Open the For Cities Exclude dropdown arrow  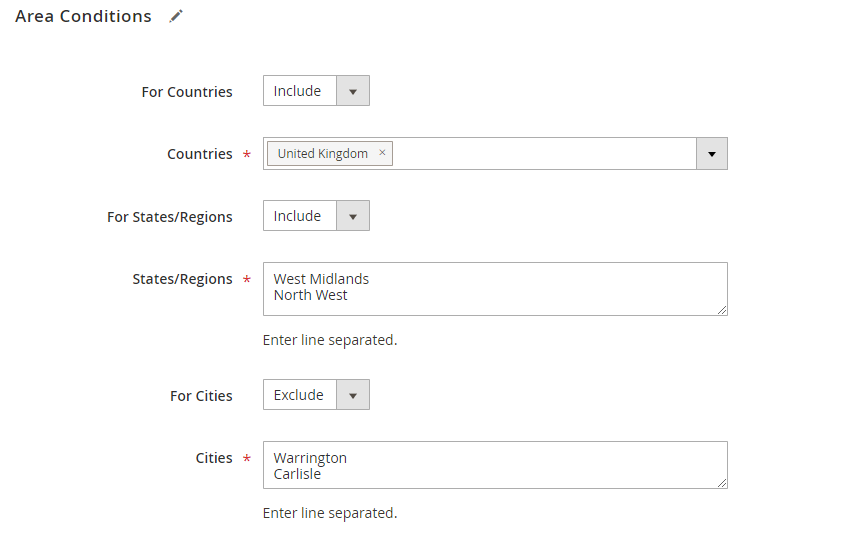click(x=352, y=395)
